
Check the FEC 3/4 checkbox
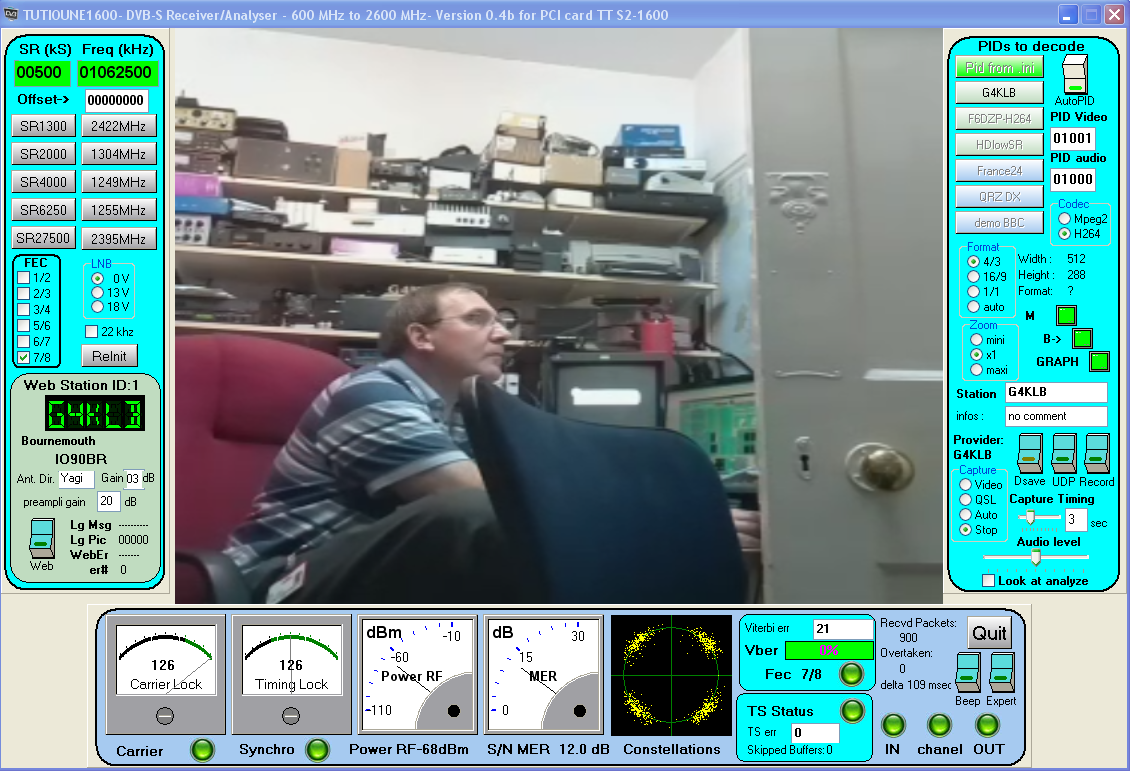tap(24, 310)
